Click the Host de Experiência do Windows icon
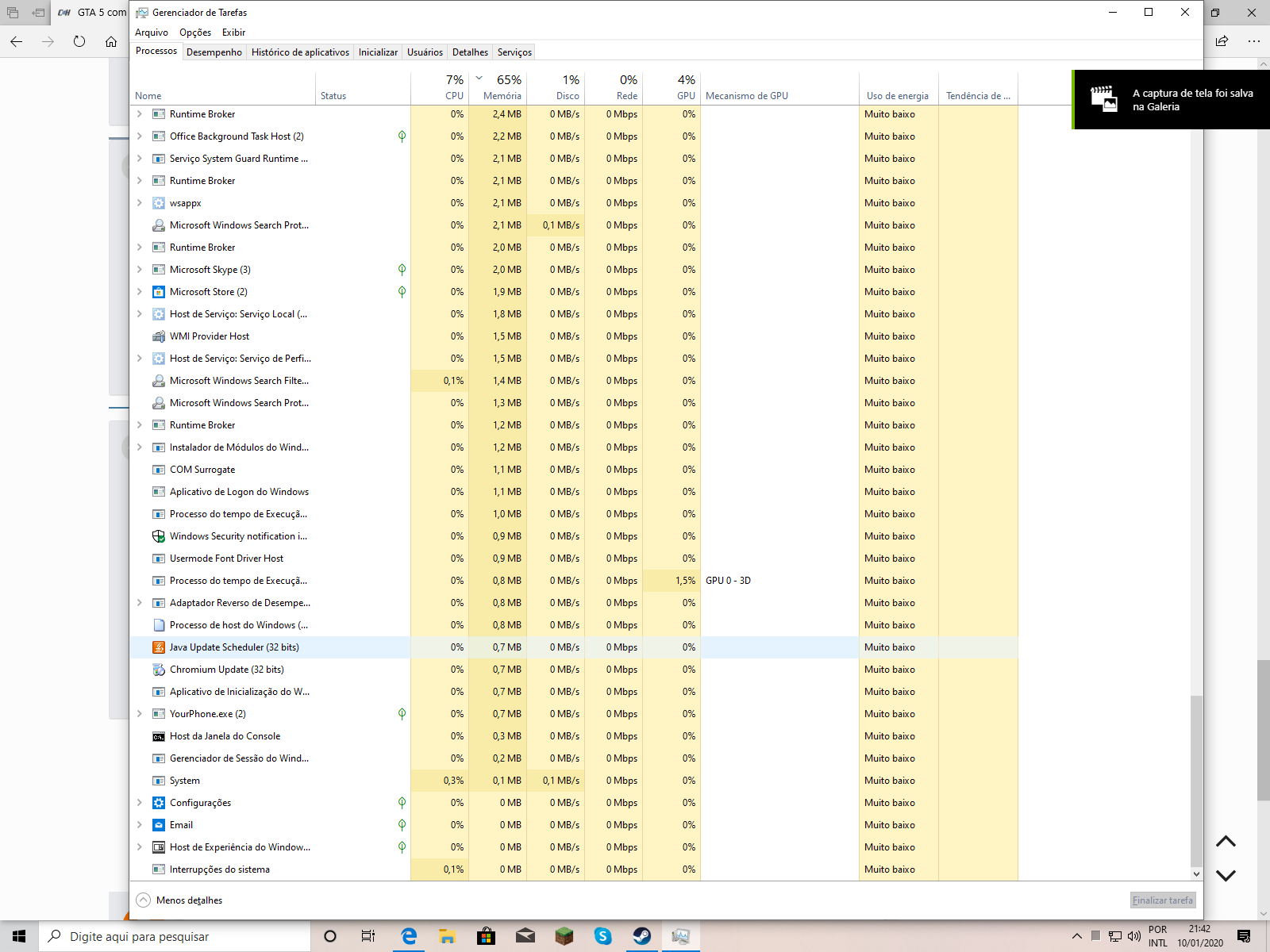This screenshot has width=1270, height=952. pos(159,847)
